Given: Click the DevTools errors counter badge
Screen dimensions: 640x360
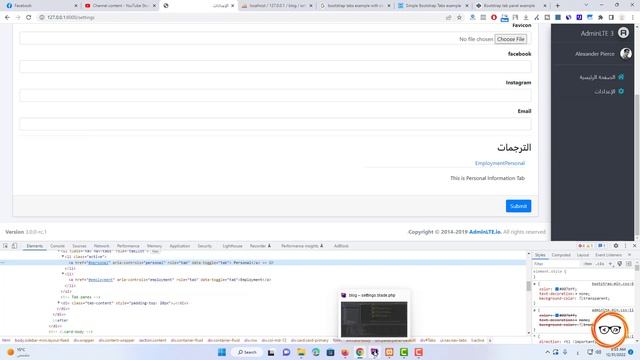Looking at the screenshot, I should click(x=585, y=246).
